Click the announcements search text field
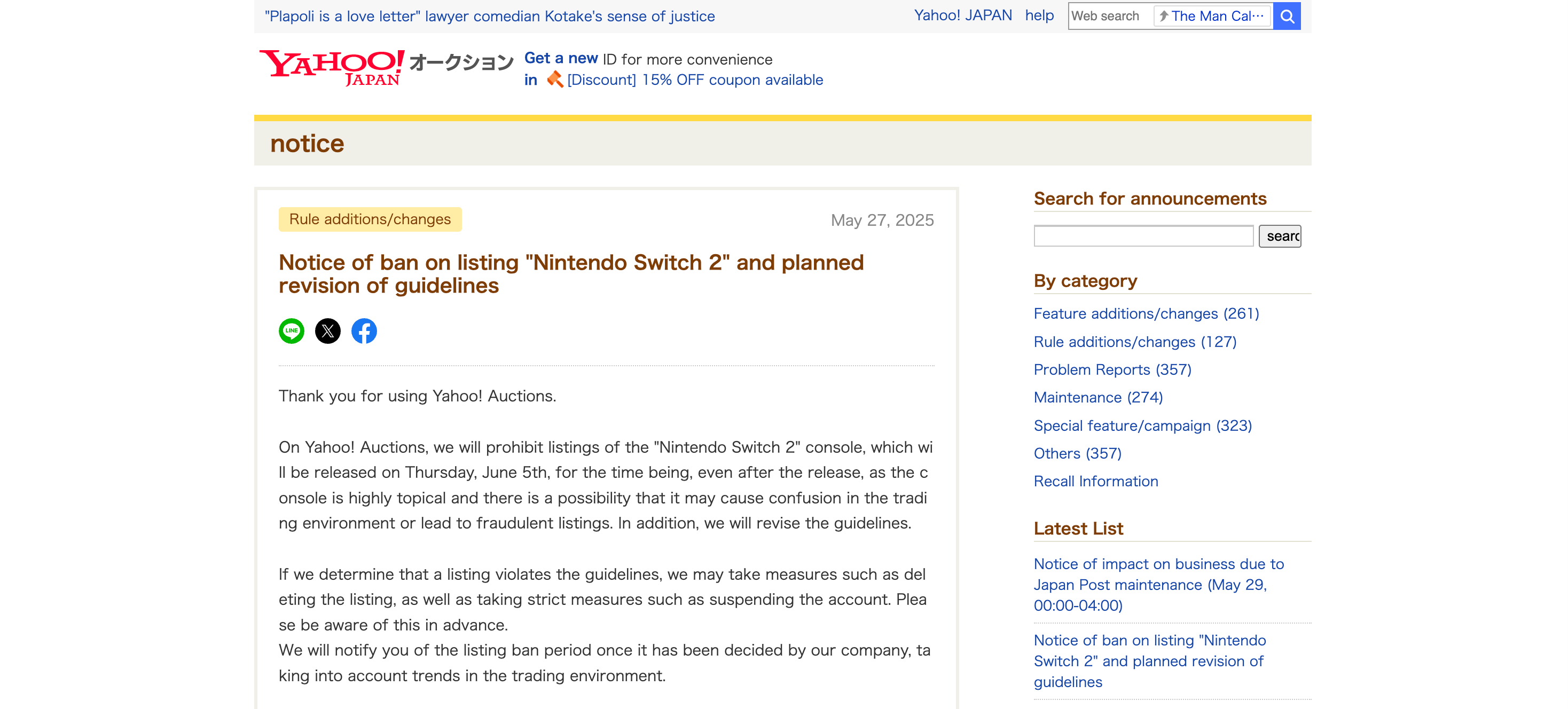1568x709 pixels. click(x=1143, y=236)
